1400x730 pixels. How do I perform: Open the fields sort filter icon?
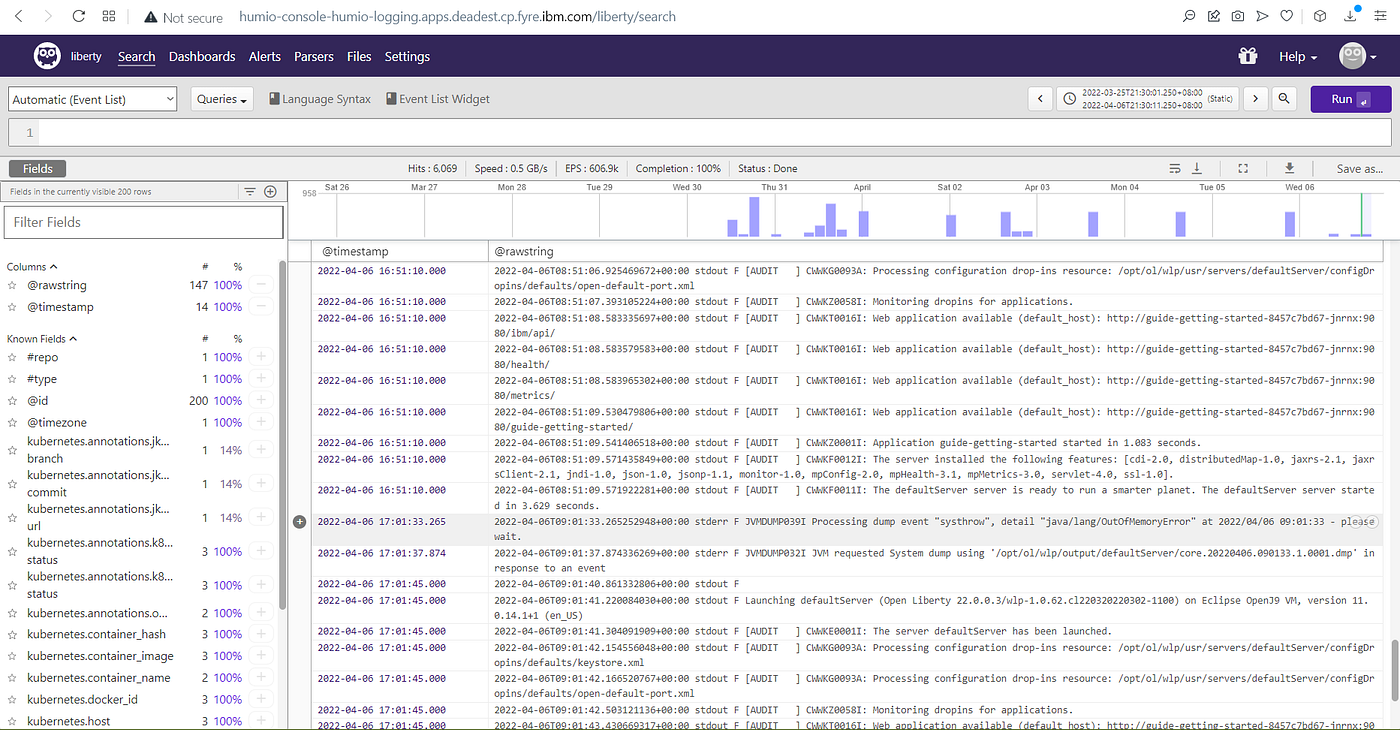[x=250, y=191]
